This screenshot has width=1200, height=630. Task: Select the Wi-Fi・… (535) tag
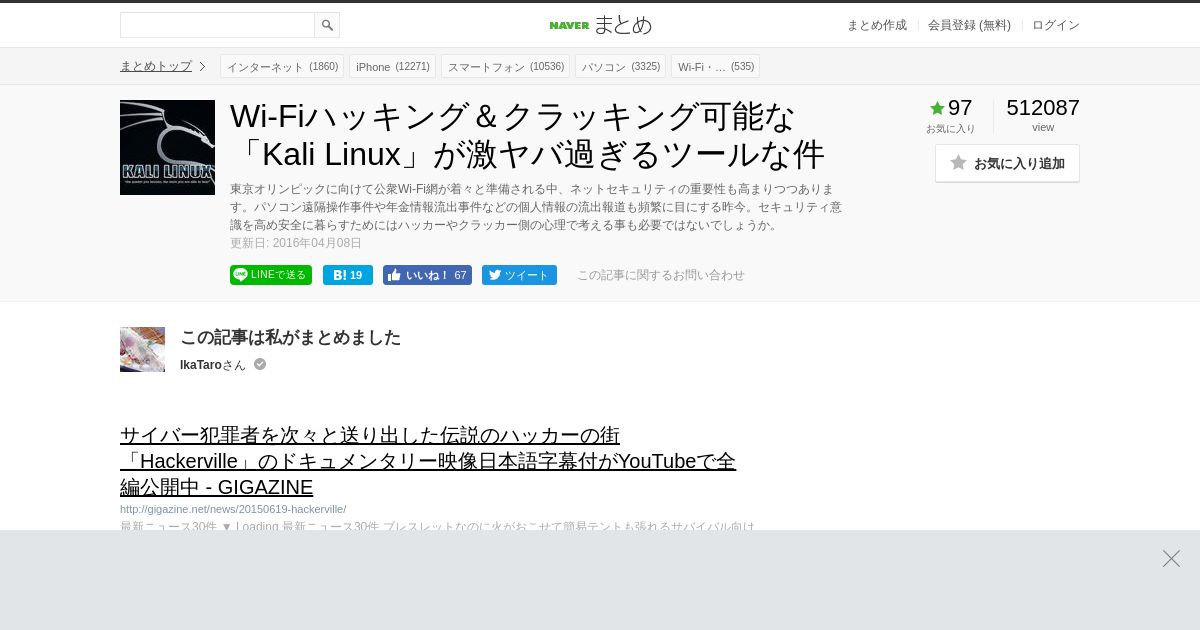click(x=715, y=66)
